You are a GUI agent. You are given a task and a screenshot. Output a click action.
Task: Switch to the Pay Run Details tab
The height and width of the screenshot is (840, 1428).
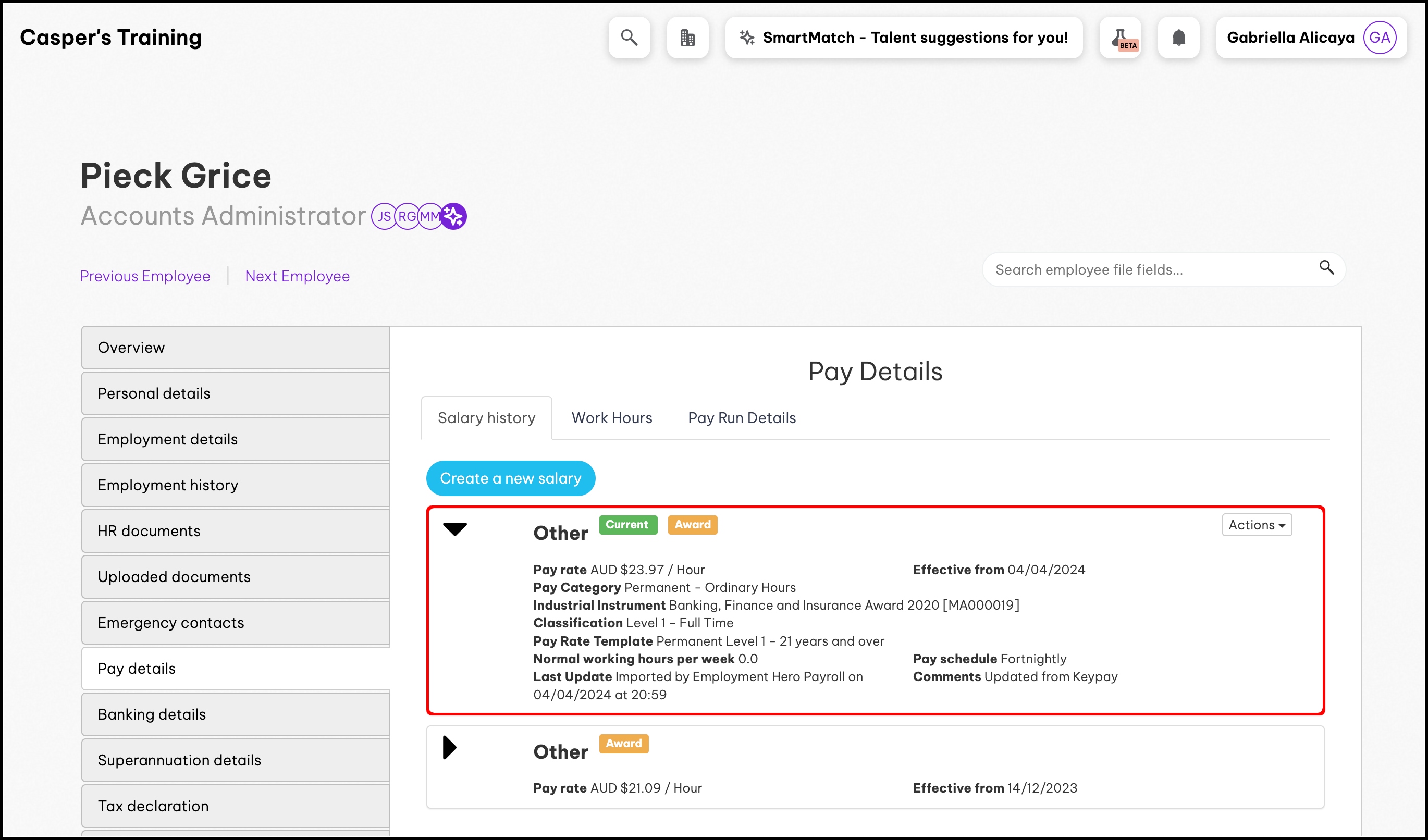741,418
